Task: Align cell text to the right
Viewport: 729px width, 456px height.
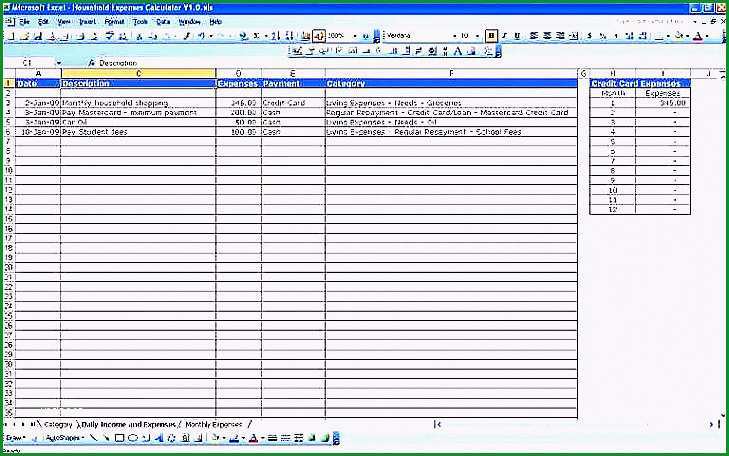Action: 560,36
